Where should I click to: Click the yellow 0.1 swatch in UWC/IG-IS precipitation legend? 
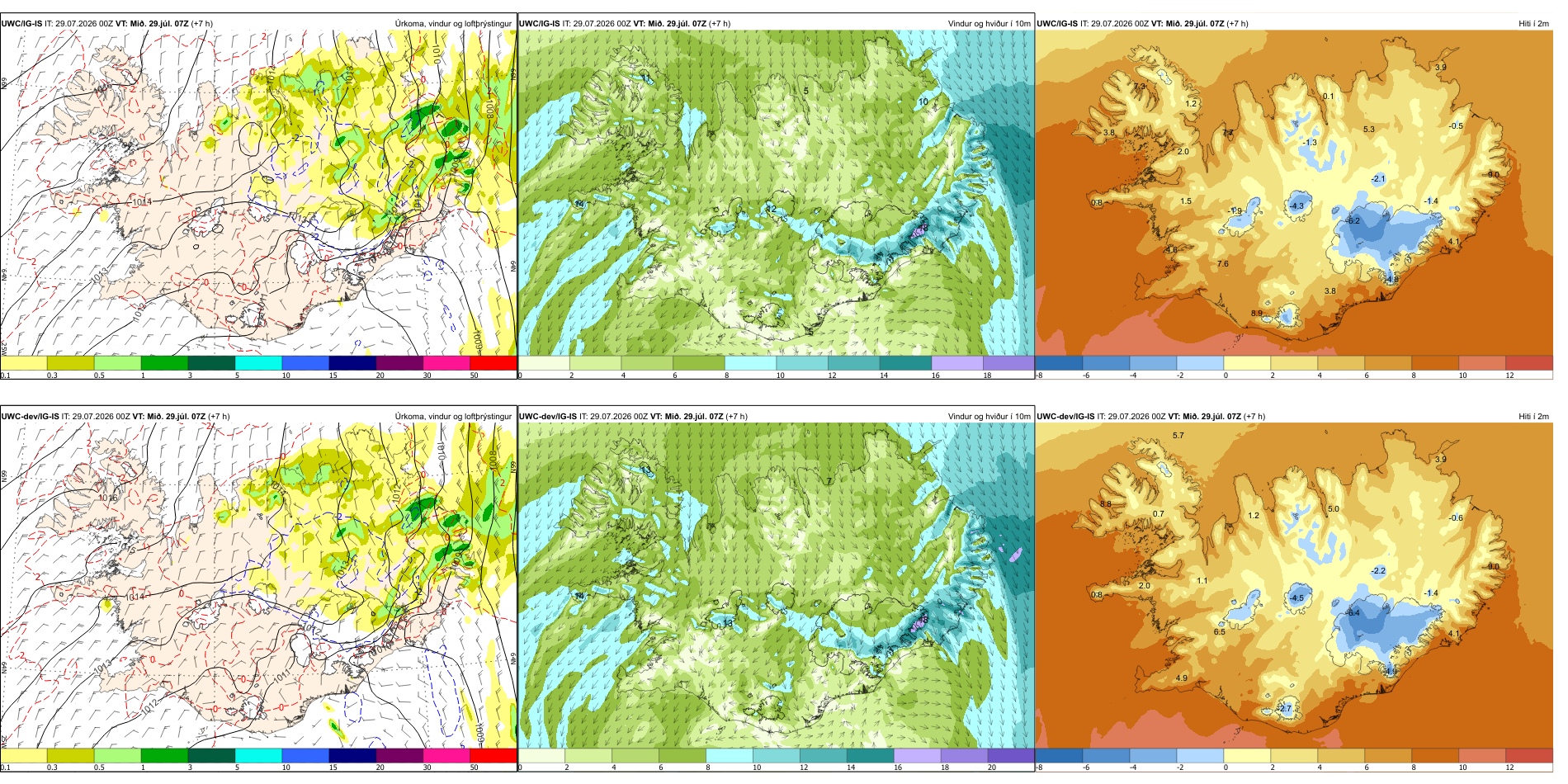tap(23, 363)
